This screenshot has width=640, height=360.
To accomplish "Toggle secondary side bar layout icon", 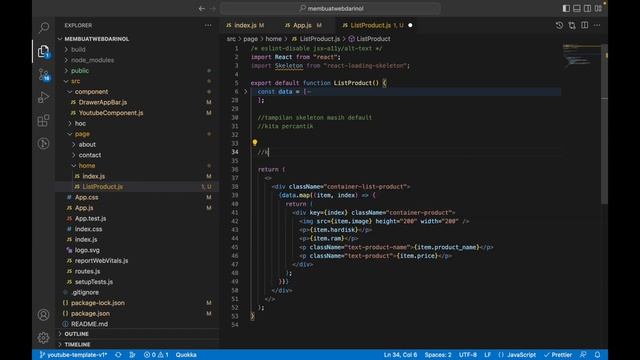I will pos(587,8).
